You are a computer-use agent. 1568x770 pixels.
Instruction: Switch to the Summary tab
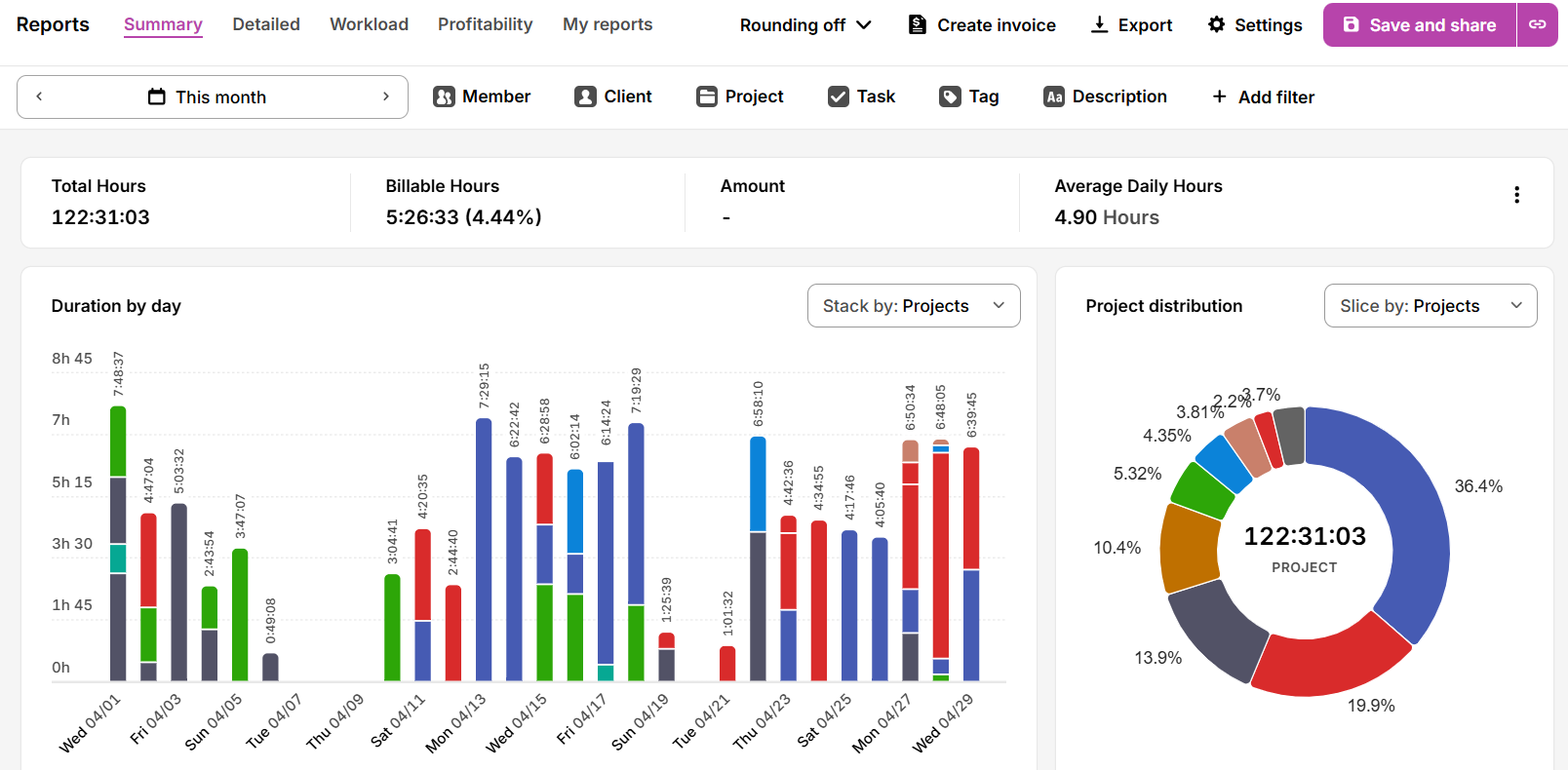click(x=163, y=24)
